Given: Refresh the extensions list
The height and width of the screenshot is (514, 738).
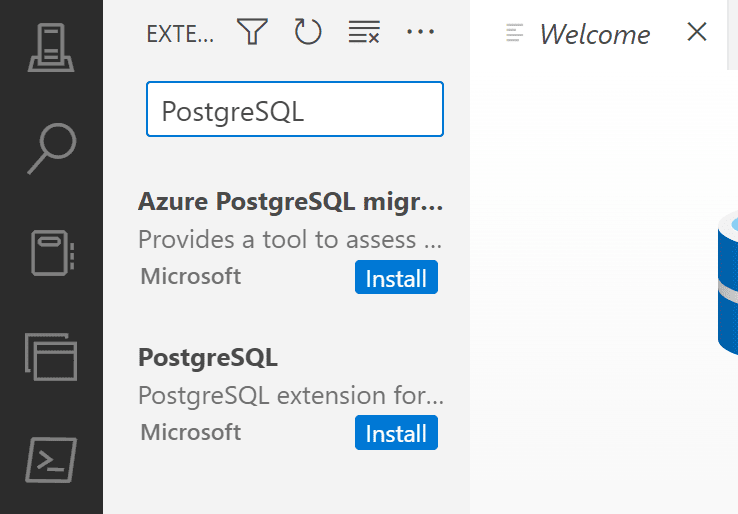Looking at the screenshot, I should point(308,32).
